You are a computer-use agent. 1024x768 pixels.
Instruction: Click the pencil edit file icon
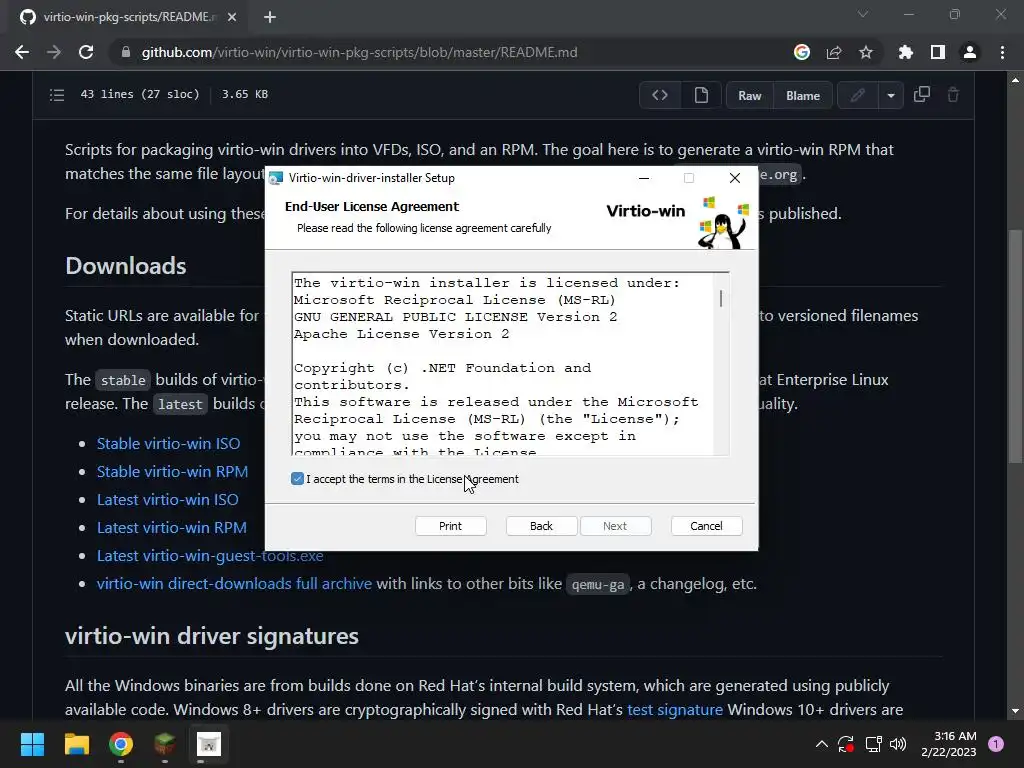coord(857,95)
